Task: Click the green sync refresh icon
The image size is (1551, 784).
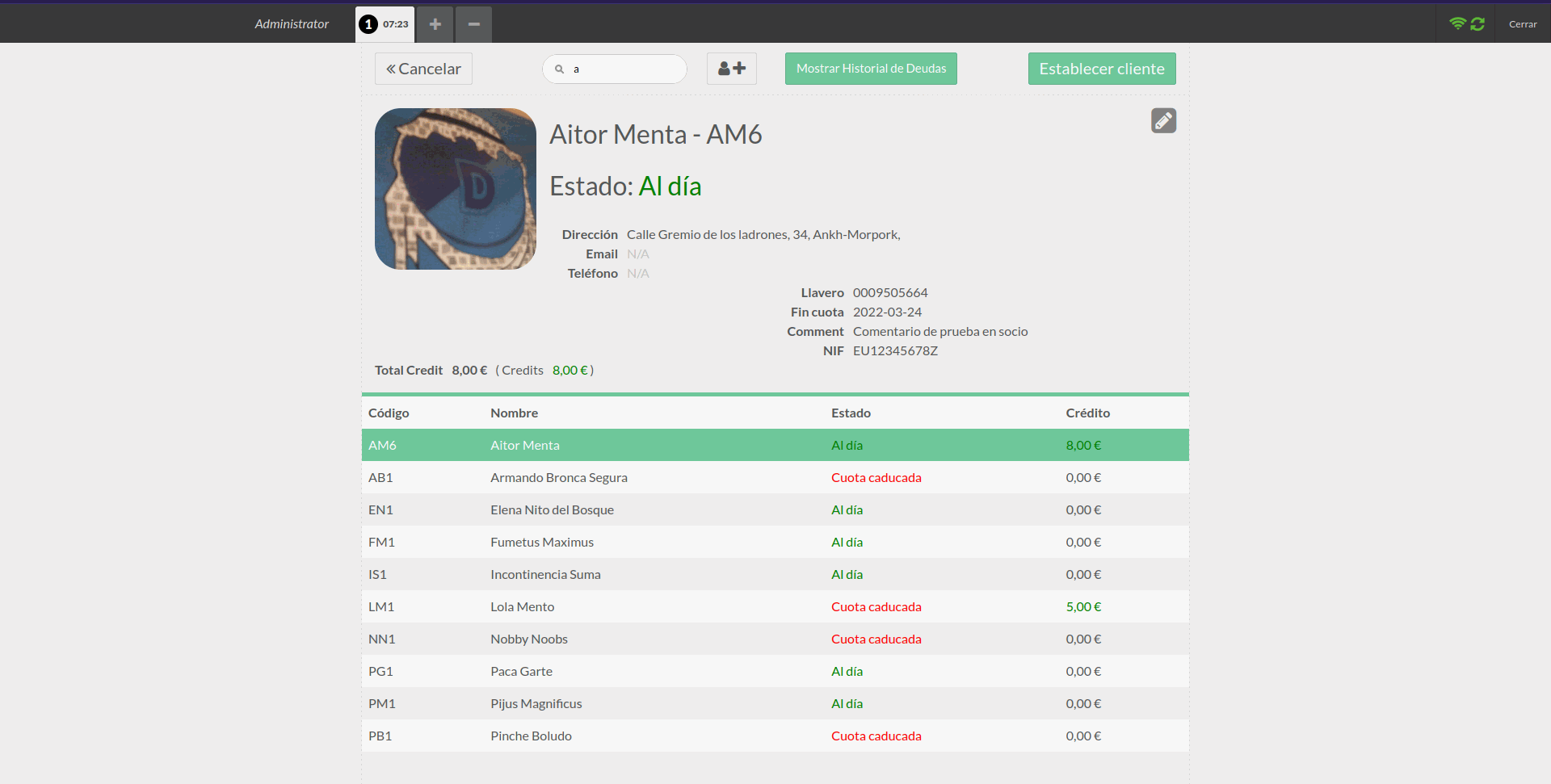Action: (x=1477, y=23)
